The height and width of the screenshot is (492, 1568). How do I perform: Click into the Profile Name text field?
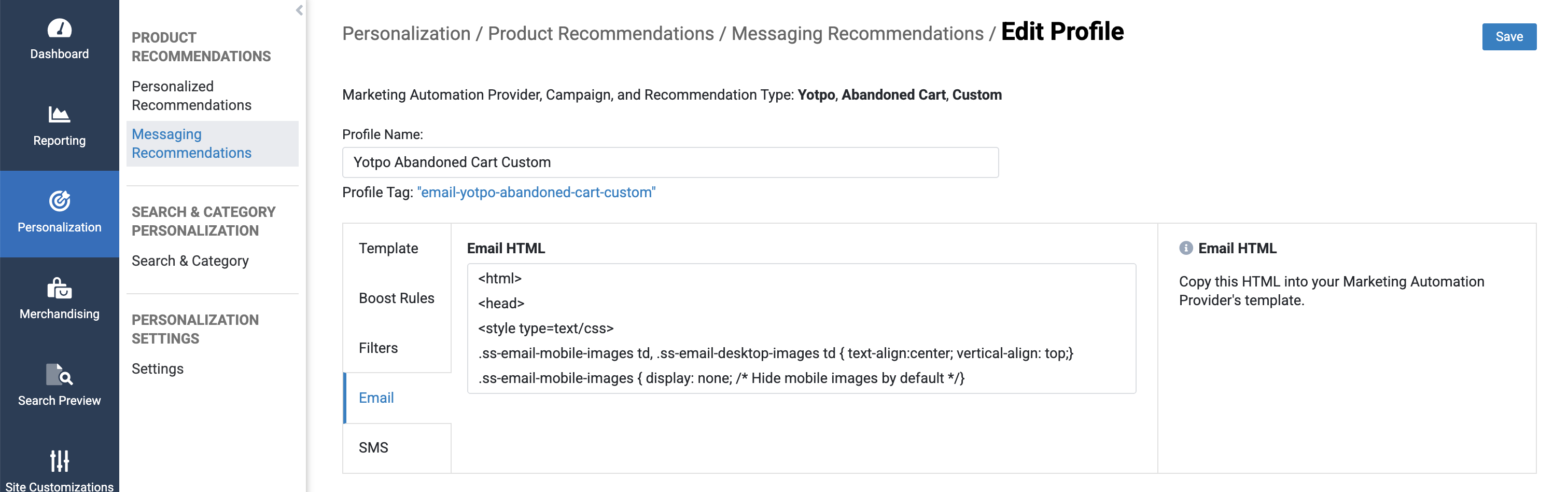click(x=669, y=162)
